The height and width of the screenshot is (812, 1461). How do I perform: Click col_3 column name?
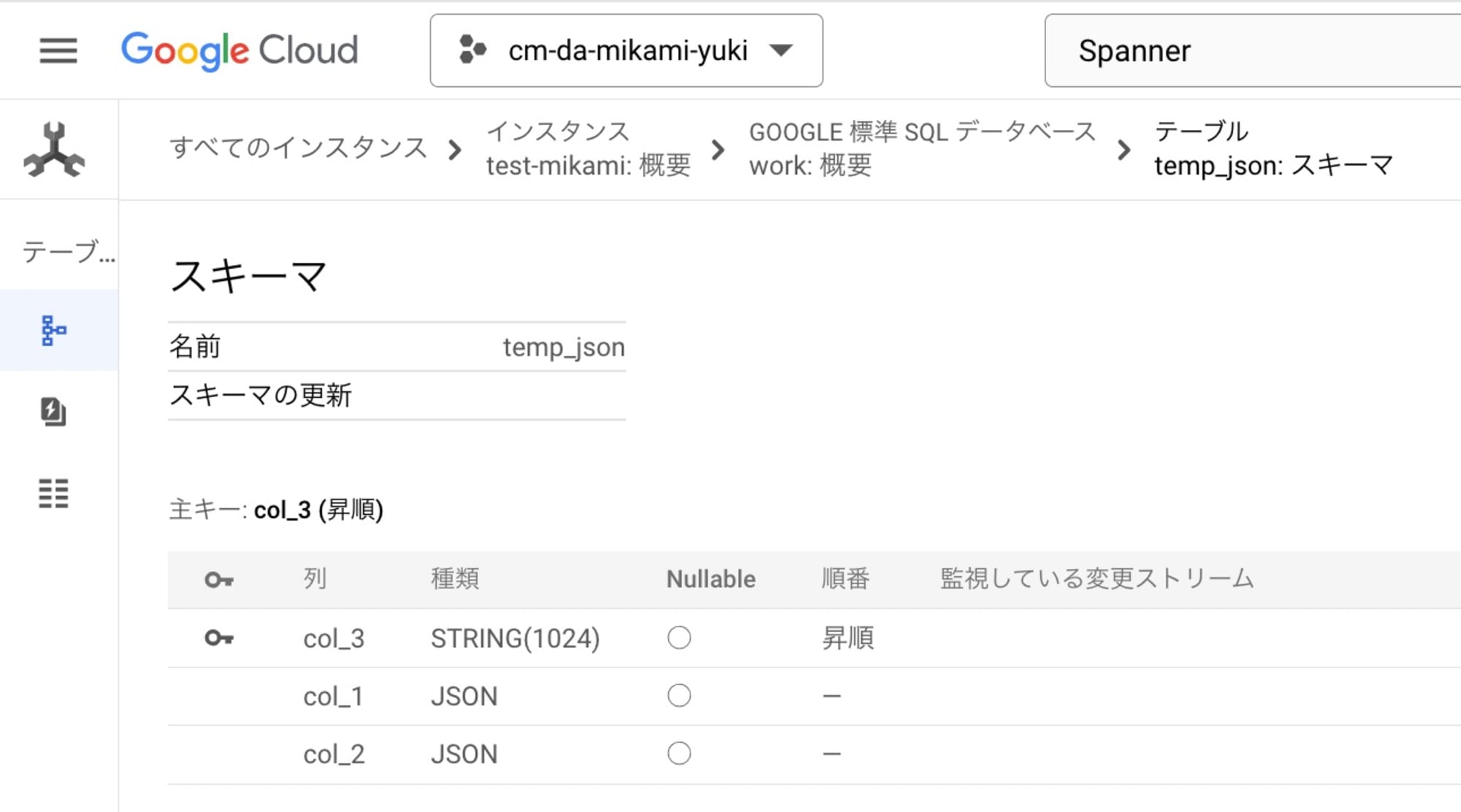pyautogui.click(x=334, y=639)
